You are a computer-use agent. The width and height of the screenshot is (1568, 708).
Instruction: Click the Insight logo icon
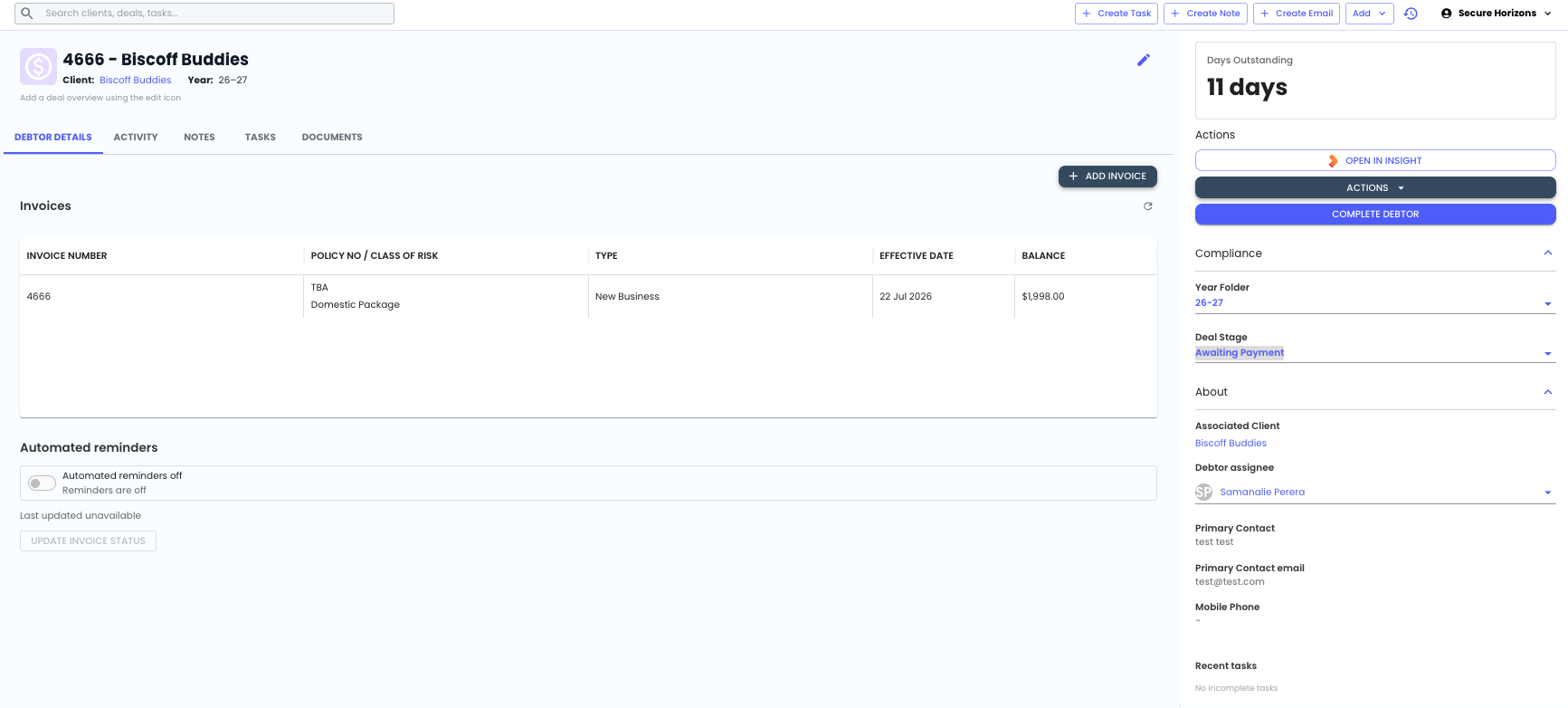1333,161
